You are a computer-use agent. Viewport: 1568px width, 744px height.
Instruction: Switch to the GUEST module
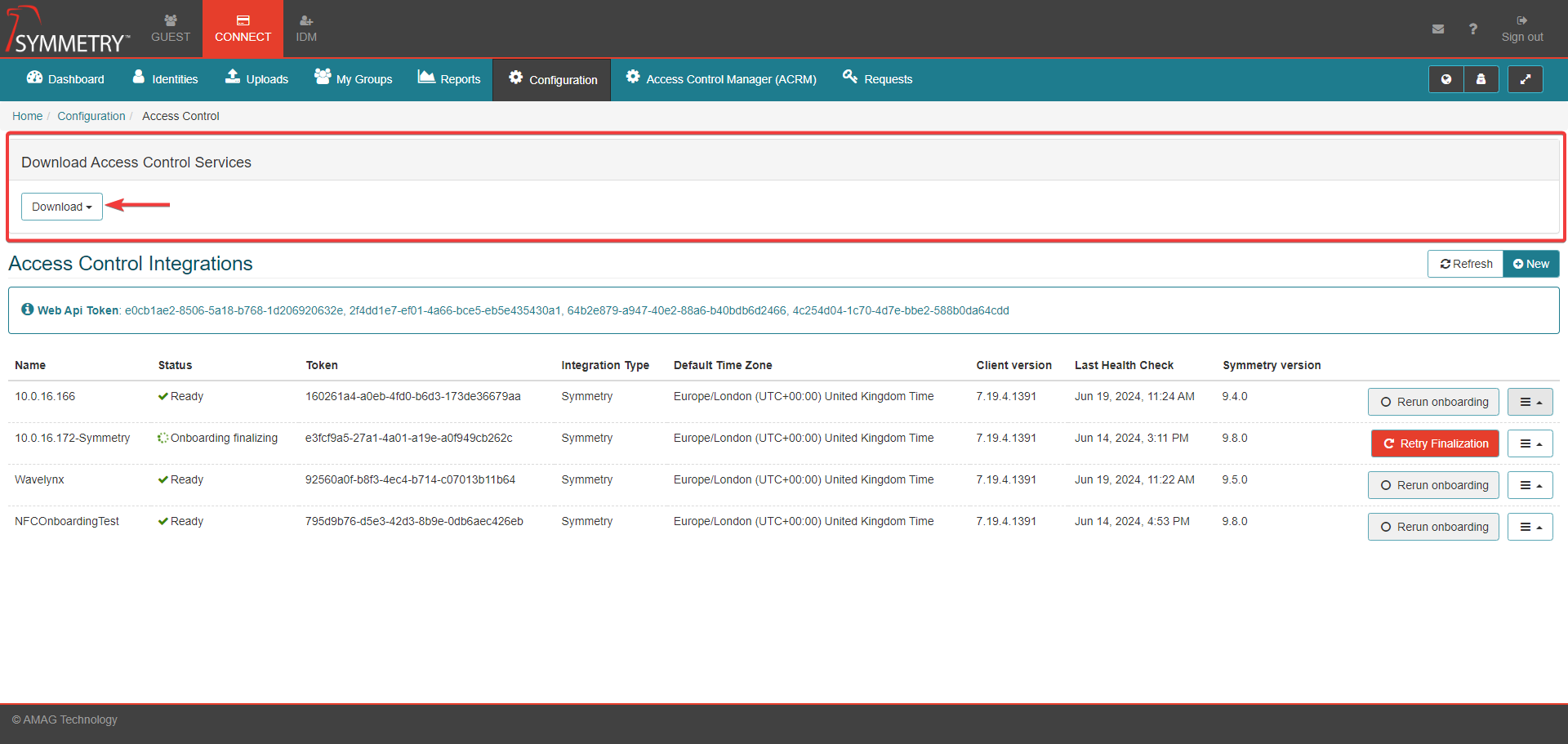coord(171,29)
